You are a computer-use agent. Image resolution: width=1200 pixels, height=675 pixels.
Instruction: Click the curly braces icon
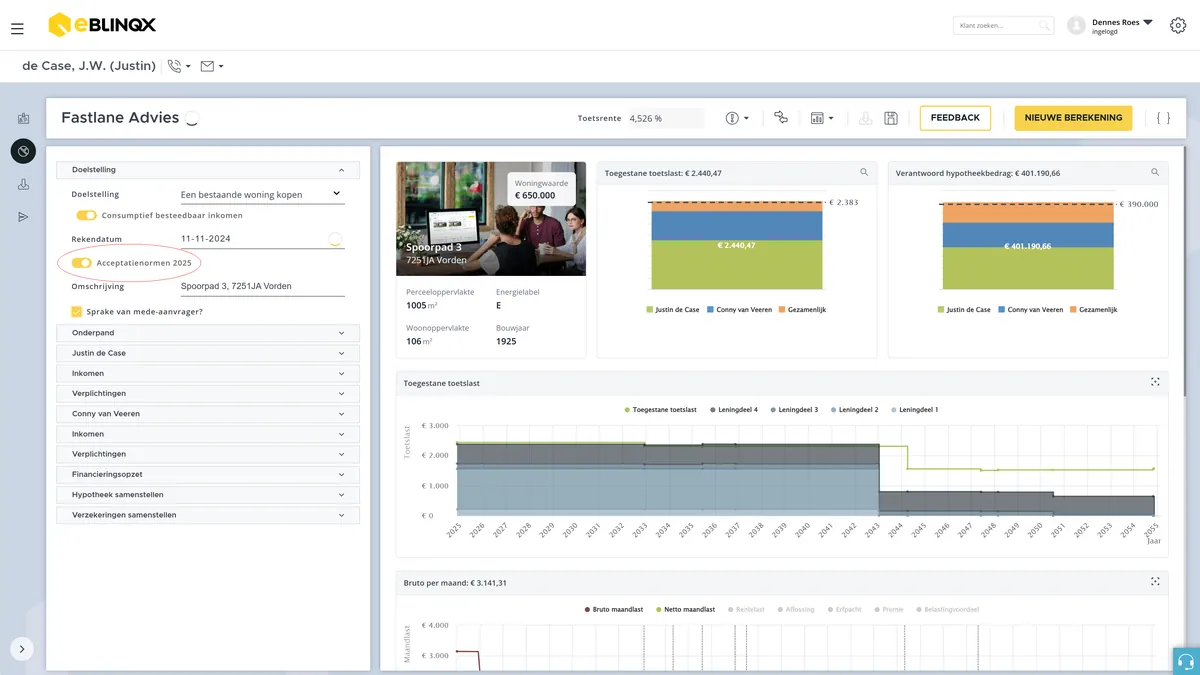(1163, 118)
